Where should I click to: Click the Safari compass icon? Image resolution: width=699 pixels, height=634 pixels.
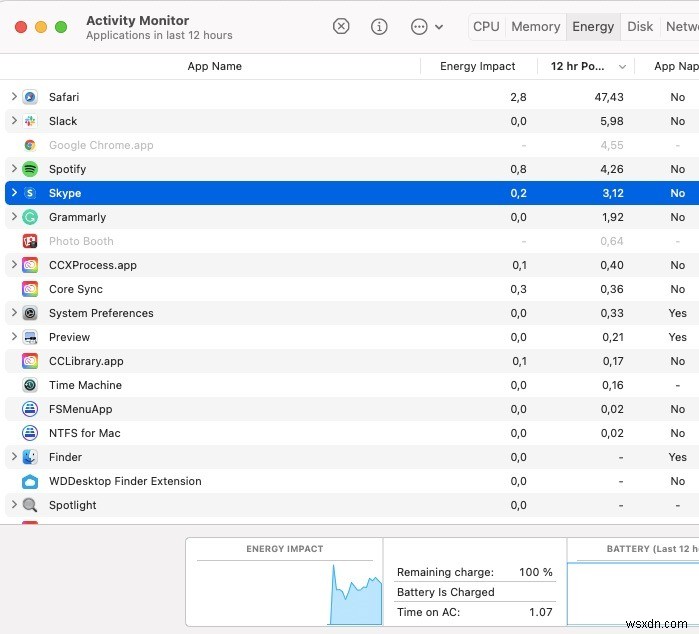click(30, 97)
